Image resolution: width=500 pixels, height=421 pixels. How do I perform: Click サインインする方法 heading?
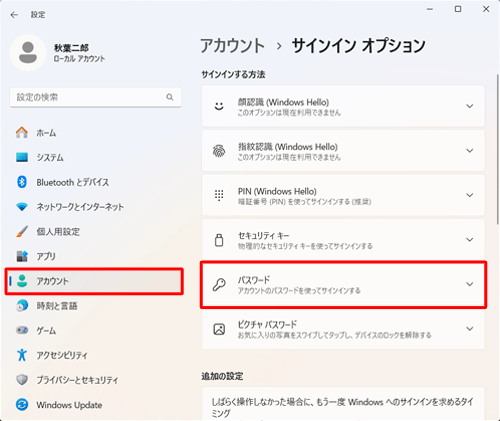[233, 74]
